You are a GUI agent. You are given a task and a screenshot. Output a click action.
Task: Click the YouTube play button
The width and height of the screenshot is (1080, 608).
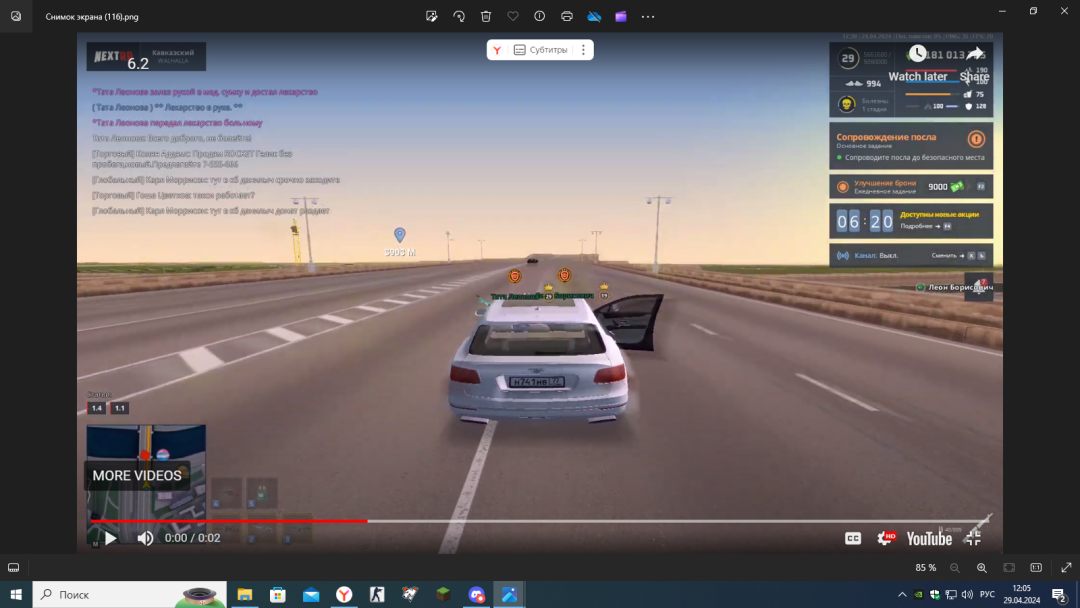[x=110, y=538]
